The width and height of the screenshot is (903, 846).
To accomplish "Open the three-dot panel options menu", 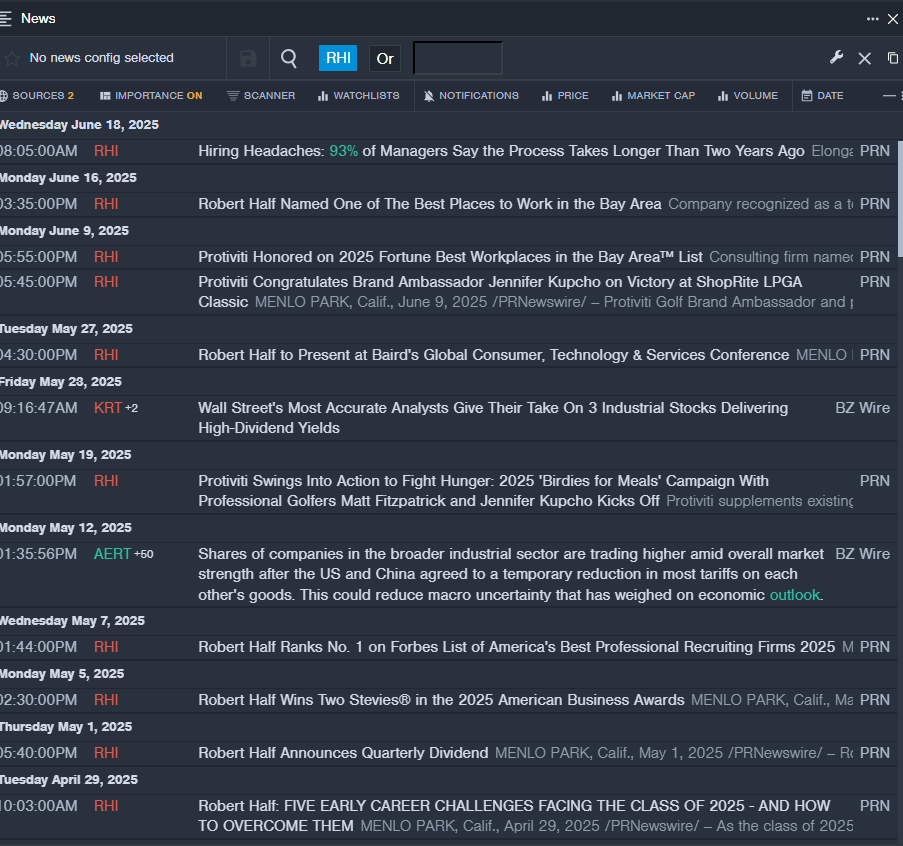I will click(x=872, y=19).
